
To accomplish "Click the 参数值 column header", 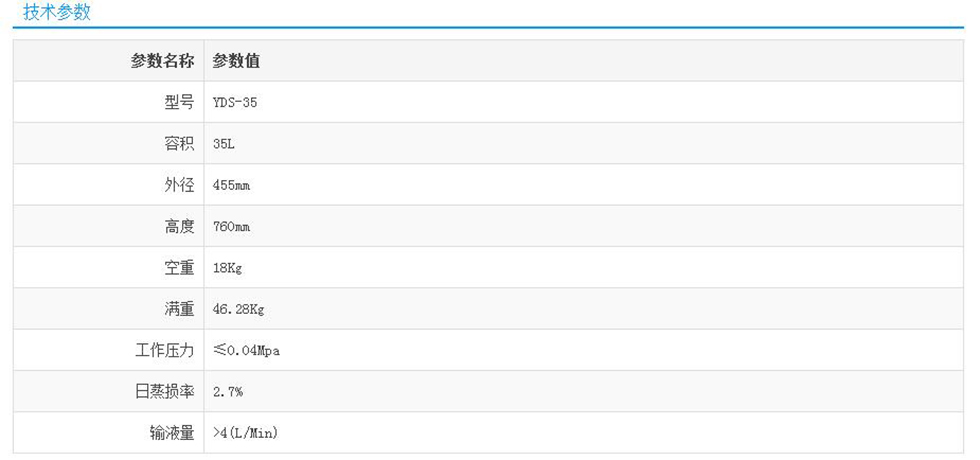I will coord(237,61).
